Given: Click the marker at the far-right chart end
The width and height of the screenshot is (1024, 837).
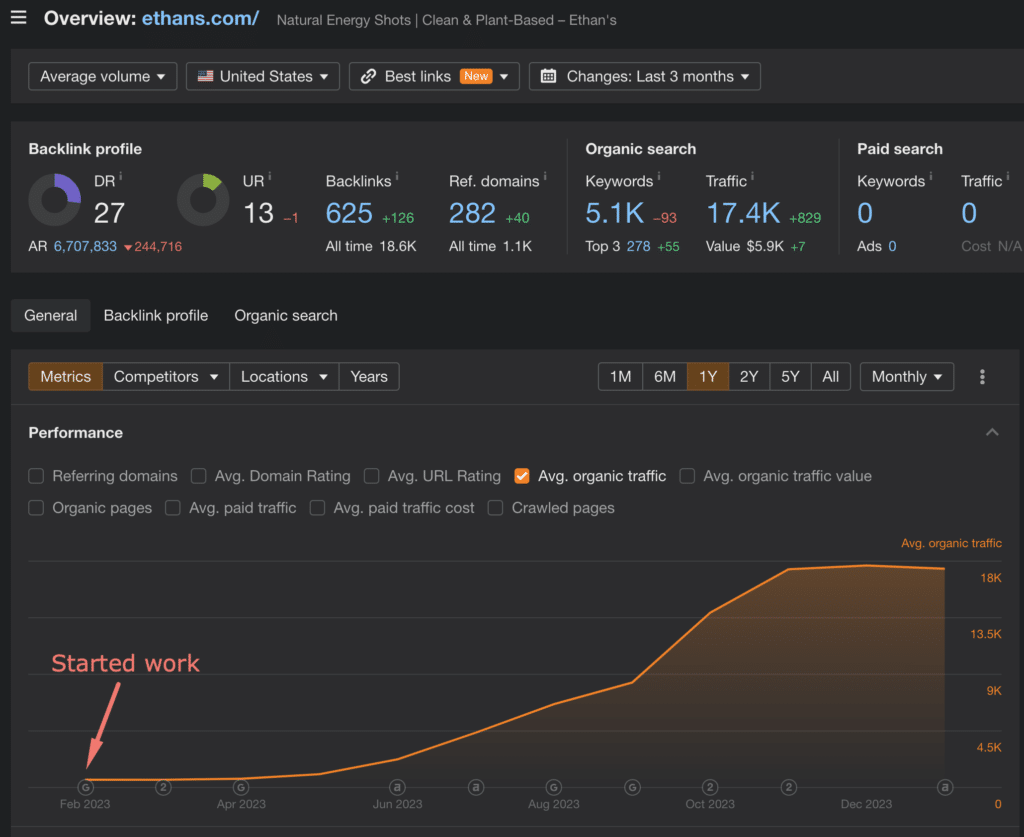Looking at the screenshot, I should (x=944, y=787).
